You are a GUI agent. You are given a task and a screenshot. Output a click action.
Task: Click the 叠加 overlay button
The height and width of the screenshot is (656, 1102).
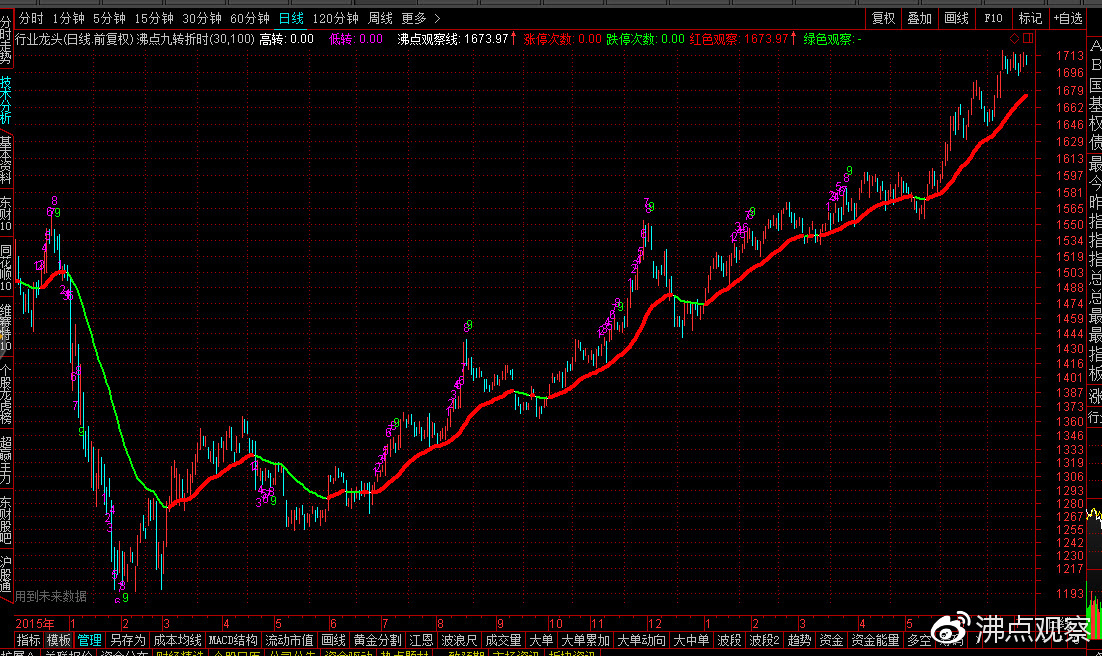[919, 18]
